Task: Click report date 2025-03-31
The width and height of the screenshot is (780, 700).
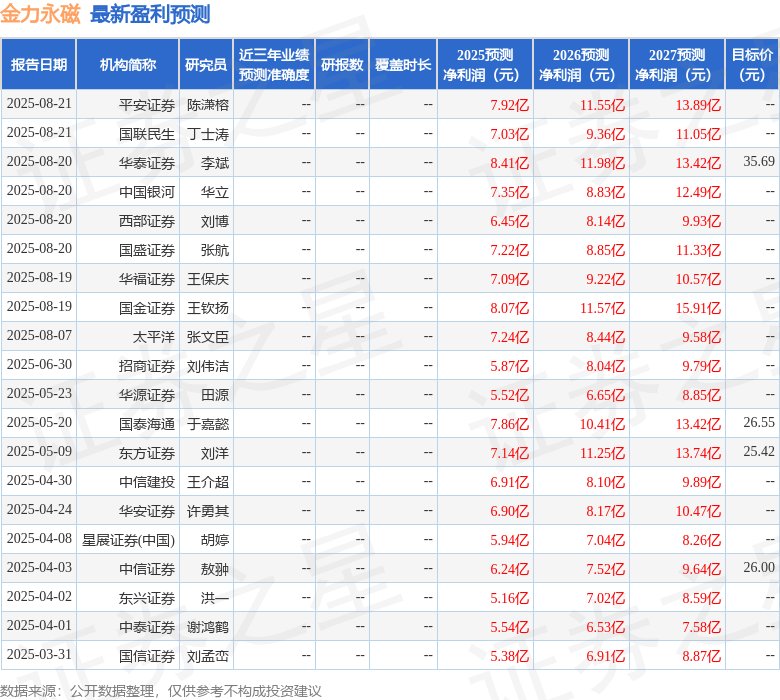Action: 39,654
